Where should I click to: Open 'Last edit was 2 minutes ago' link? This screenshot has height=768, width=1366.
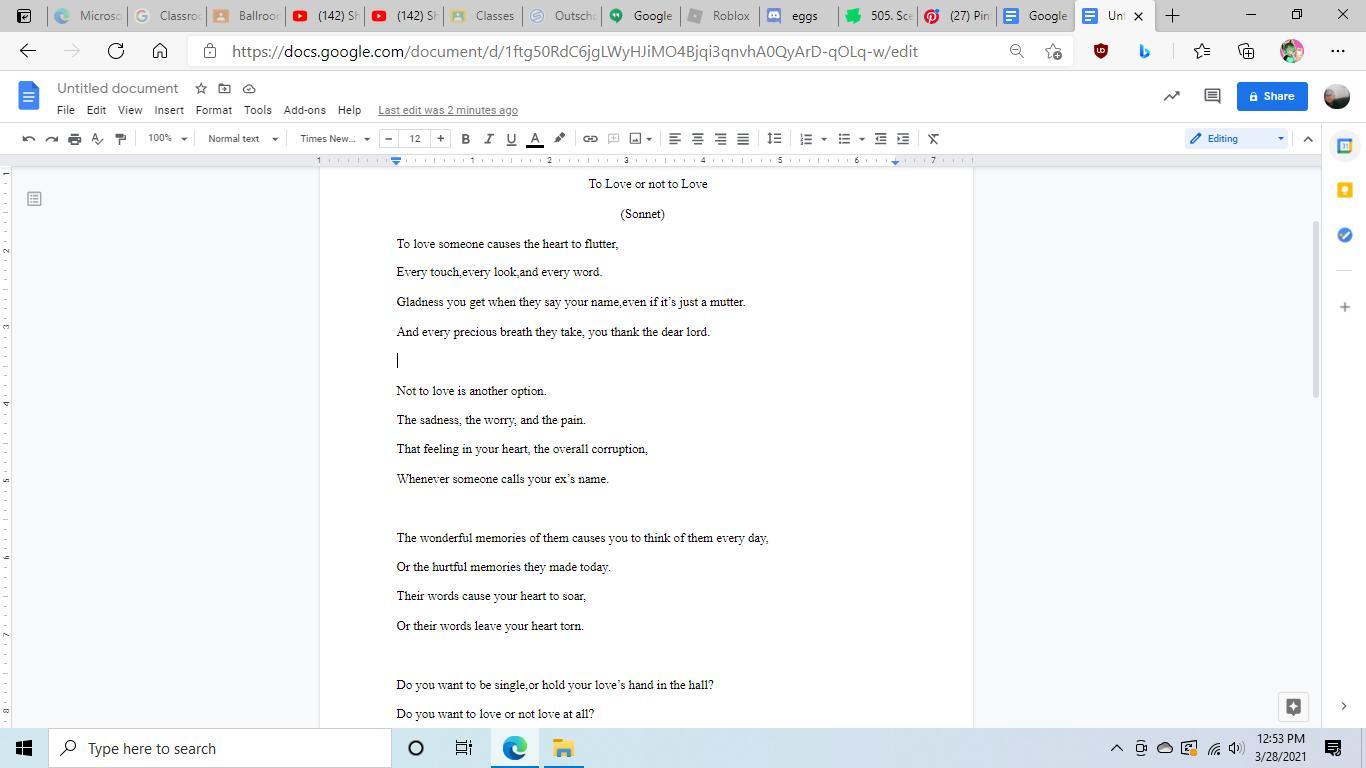pyautogui.click(x=448, y=110)
